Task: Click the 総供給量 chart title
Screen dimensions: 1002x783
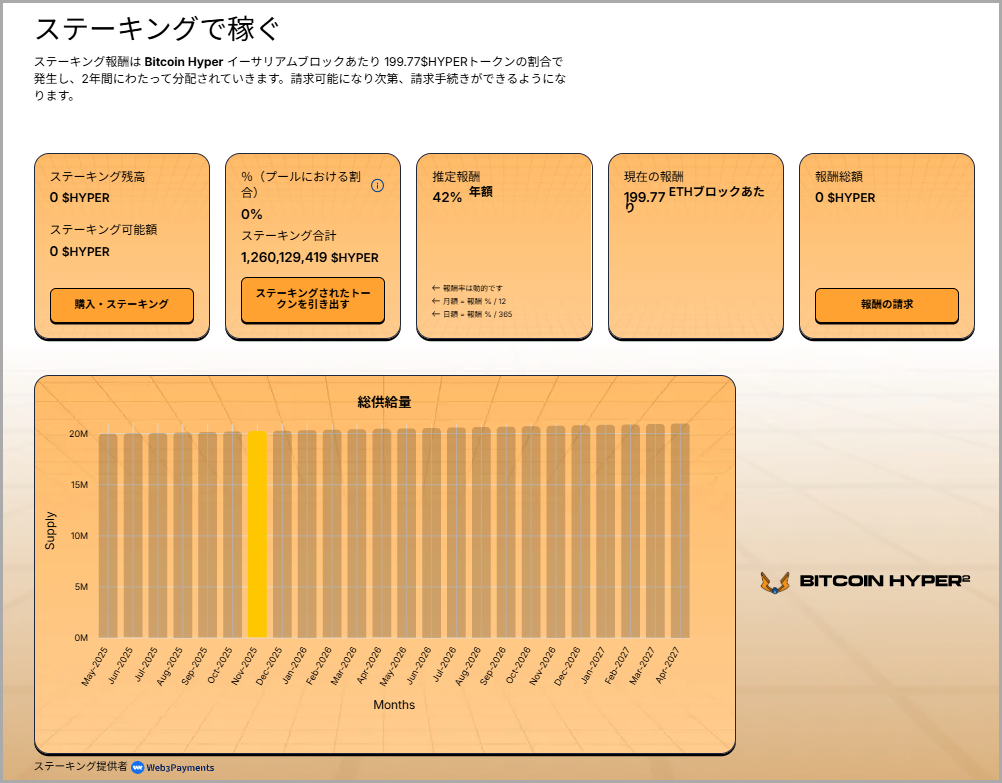Action: pos(384,402)
